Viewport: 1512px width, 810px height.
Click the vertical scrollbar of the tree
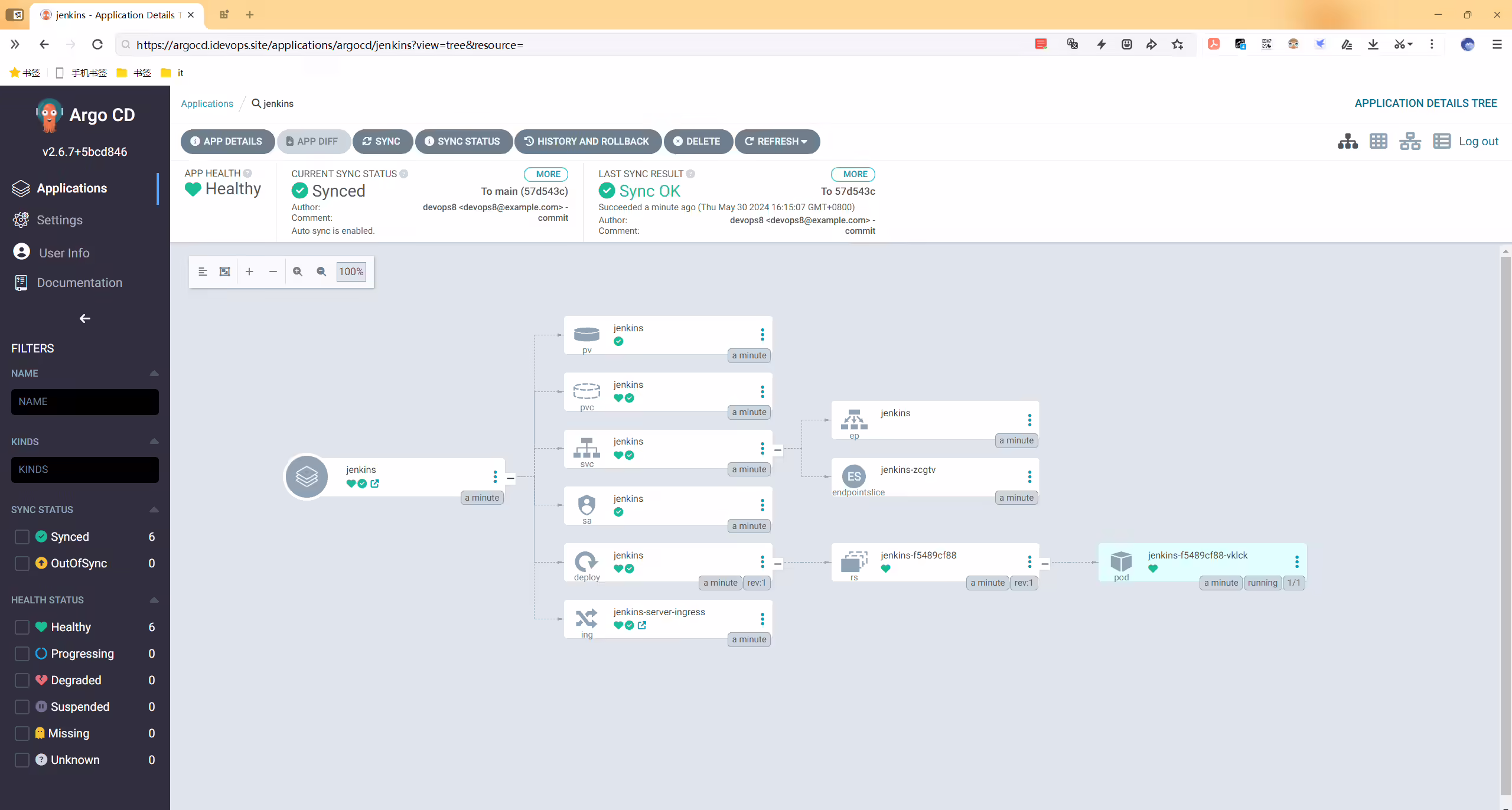1505,525
